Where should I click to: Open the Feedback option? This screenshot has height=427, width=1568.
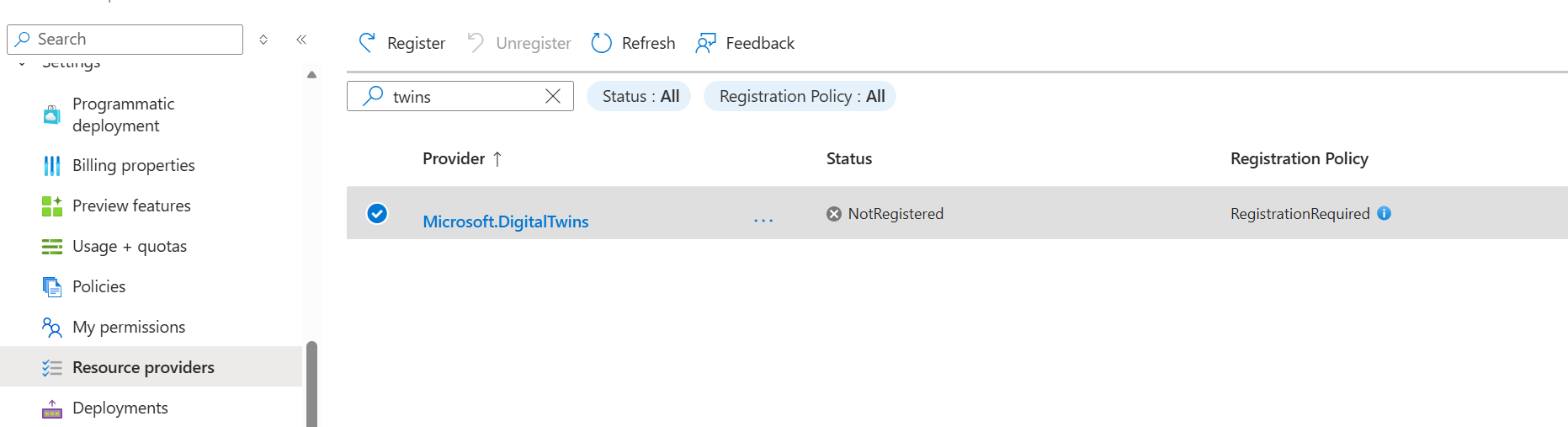[x=745, y=43]
